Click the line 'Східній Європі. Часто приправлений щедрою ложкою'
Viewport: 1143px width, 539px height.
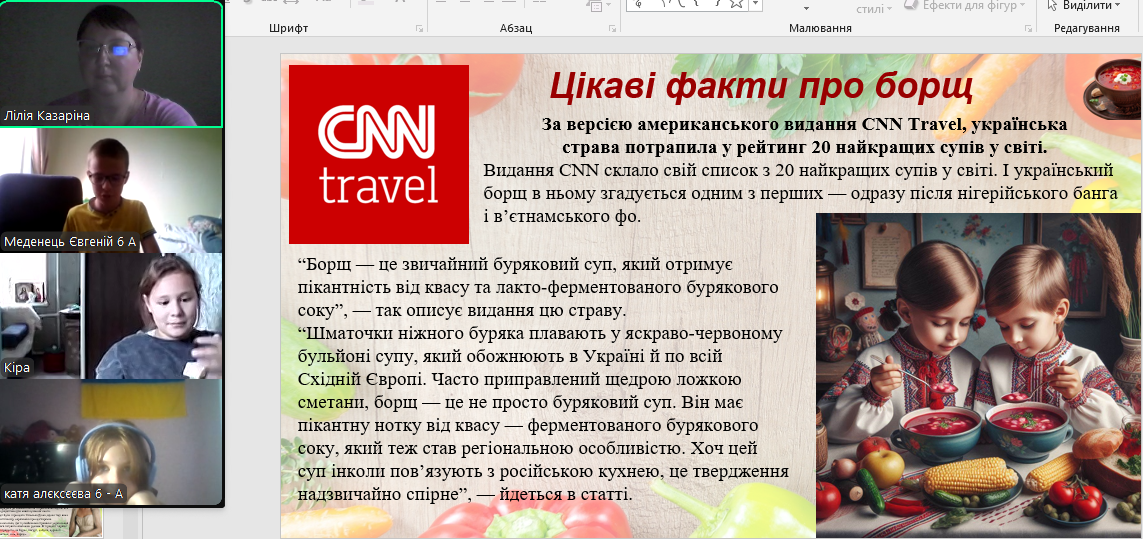[520, 380]
